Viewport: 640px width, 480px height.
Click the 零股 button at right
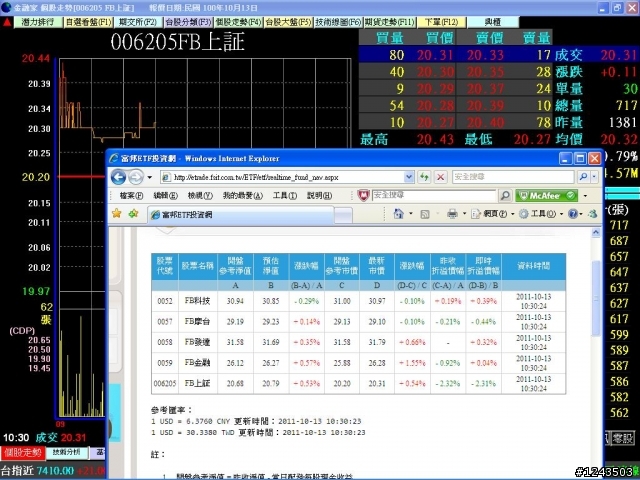[622, 439]
